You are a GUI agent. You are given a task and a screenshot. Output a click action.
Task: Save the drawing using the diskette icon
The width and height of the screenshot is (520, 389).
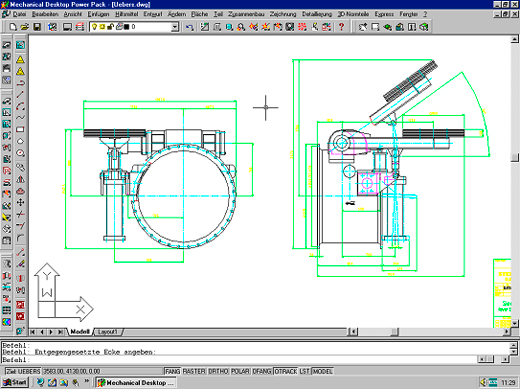click(37, 27)
